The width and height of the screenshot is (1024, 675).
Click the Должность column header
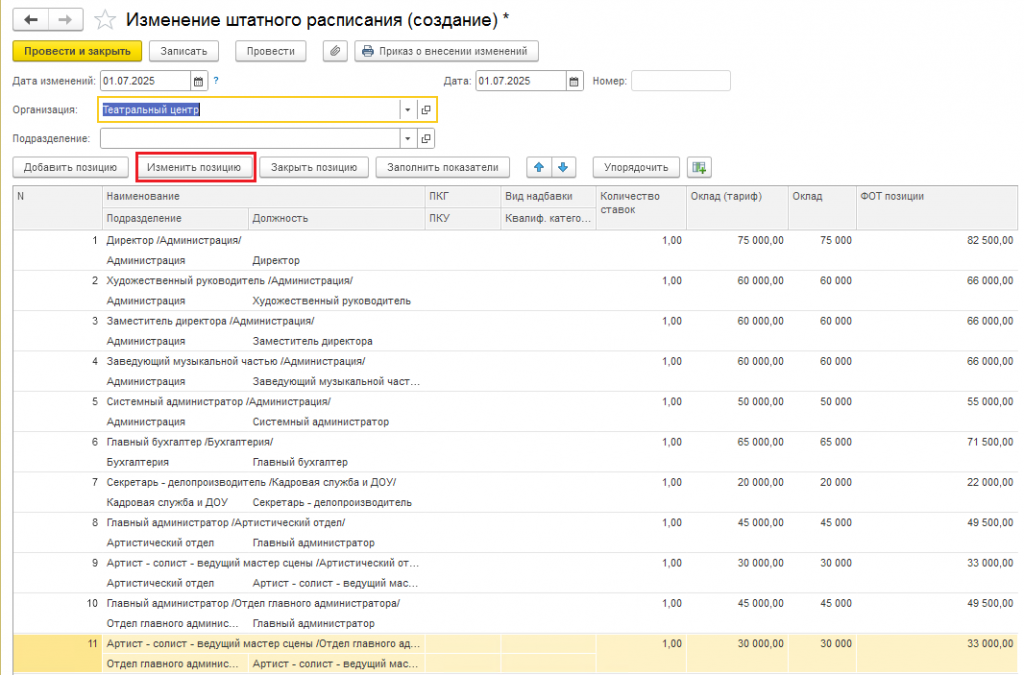[x=336, y=219]
